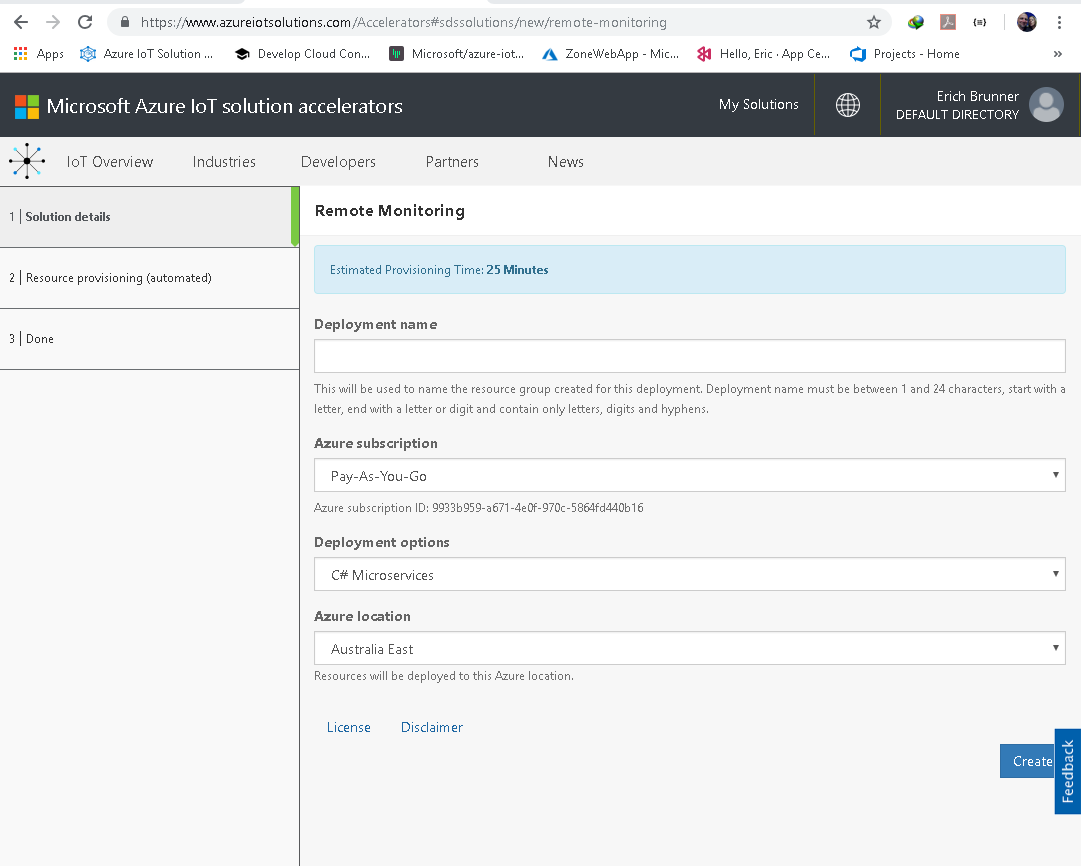The width and height of the screenshot is (1081, 866).
Task: Click the code brackets extension icon
Action: pos(980,21)
